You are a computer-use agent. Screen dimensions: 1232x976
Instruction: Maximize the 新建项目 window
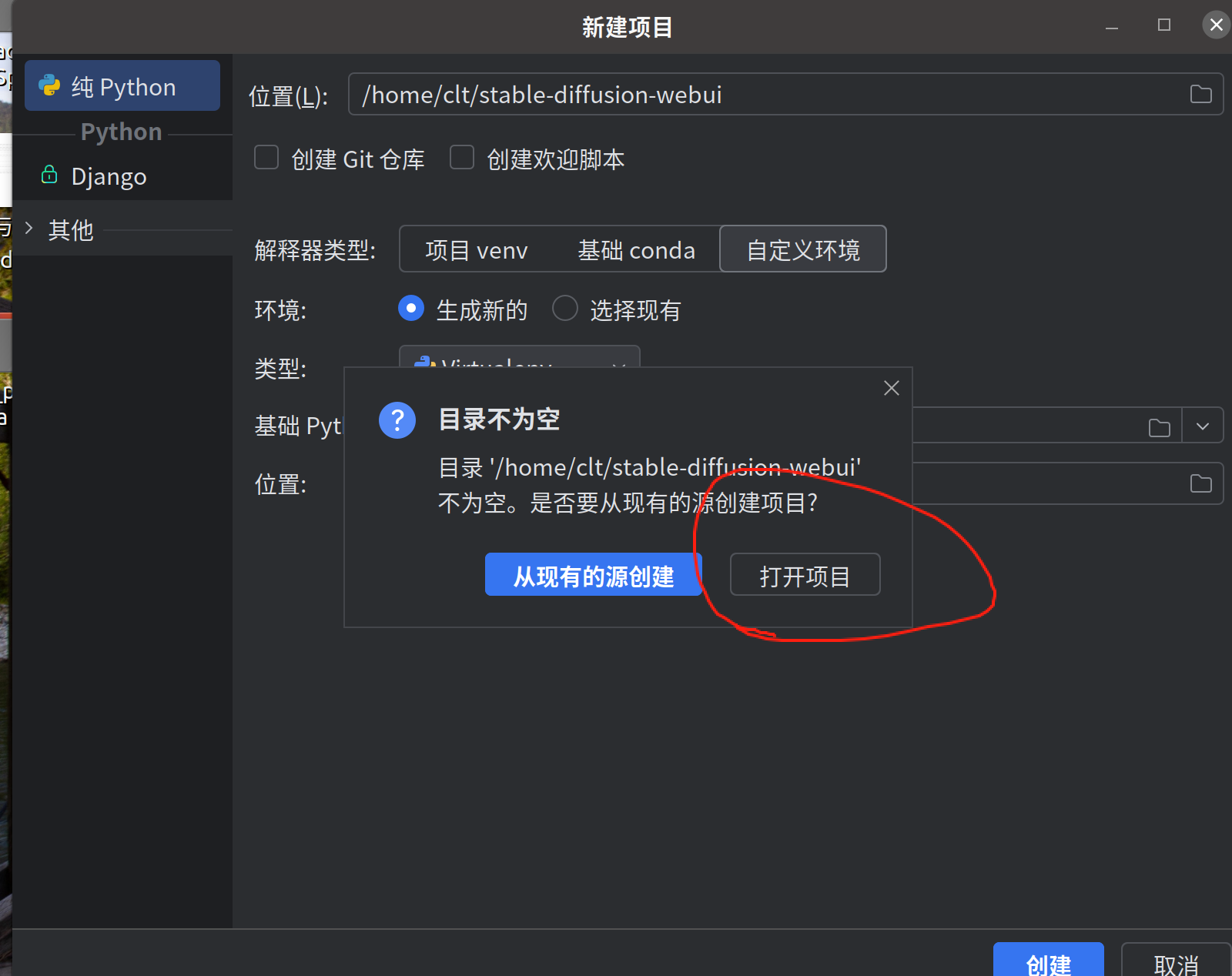[x=1164, y=25]
